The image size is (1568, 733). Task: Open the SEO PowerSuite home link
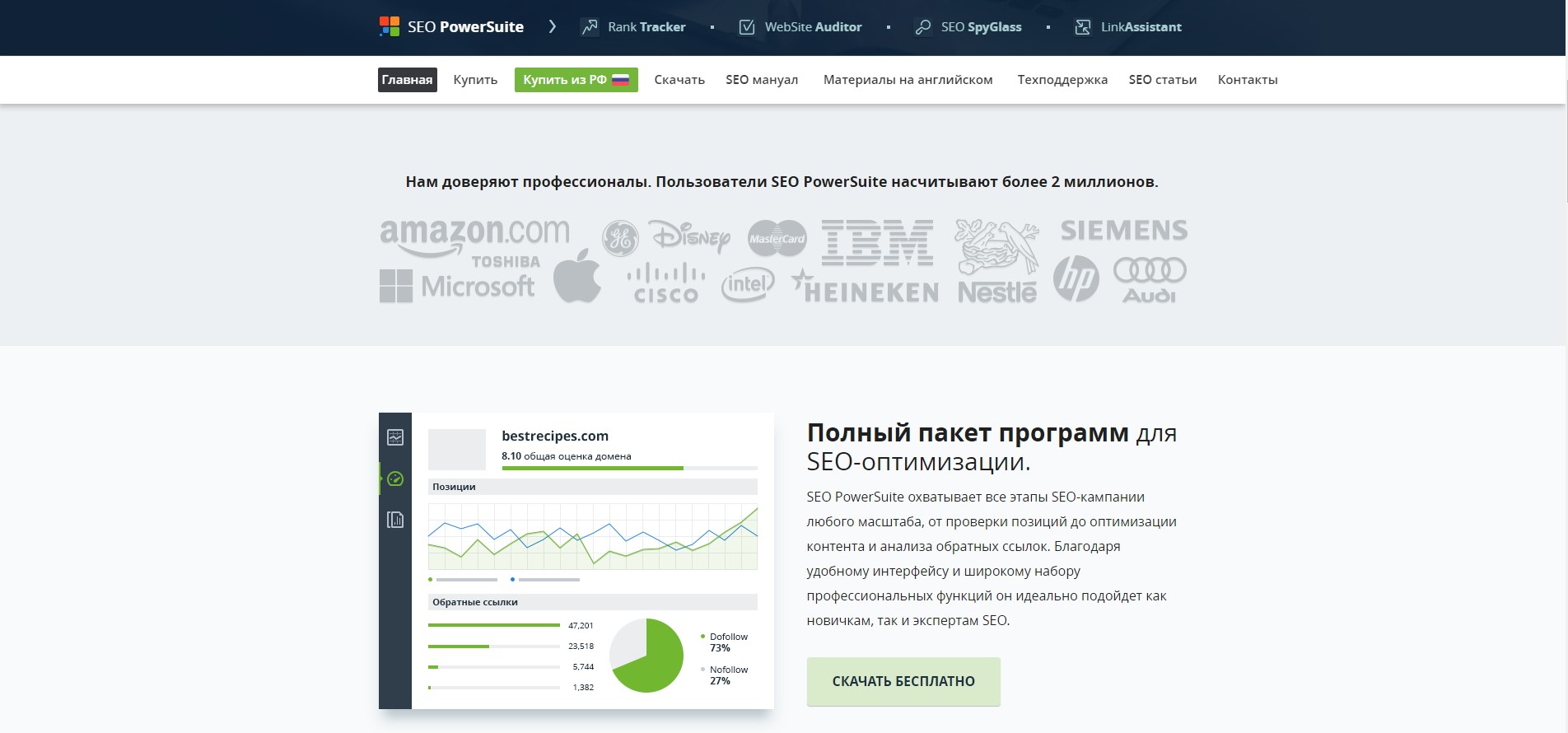[465, 27]
